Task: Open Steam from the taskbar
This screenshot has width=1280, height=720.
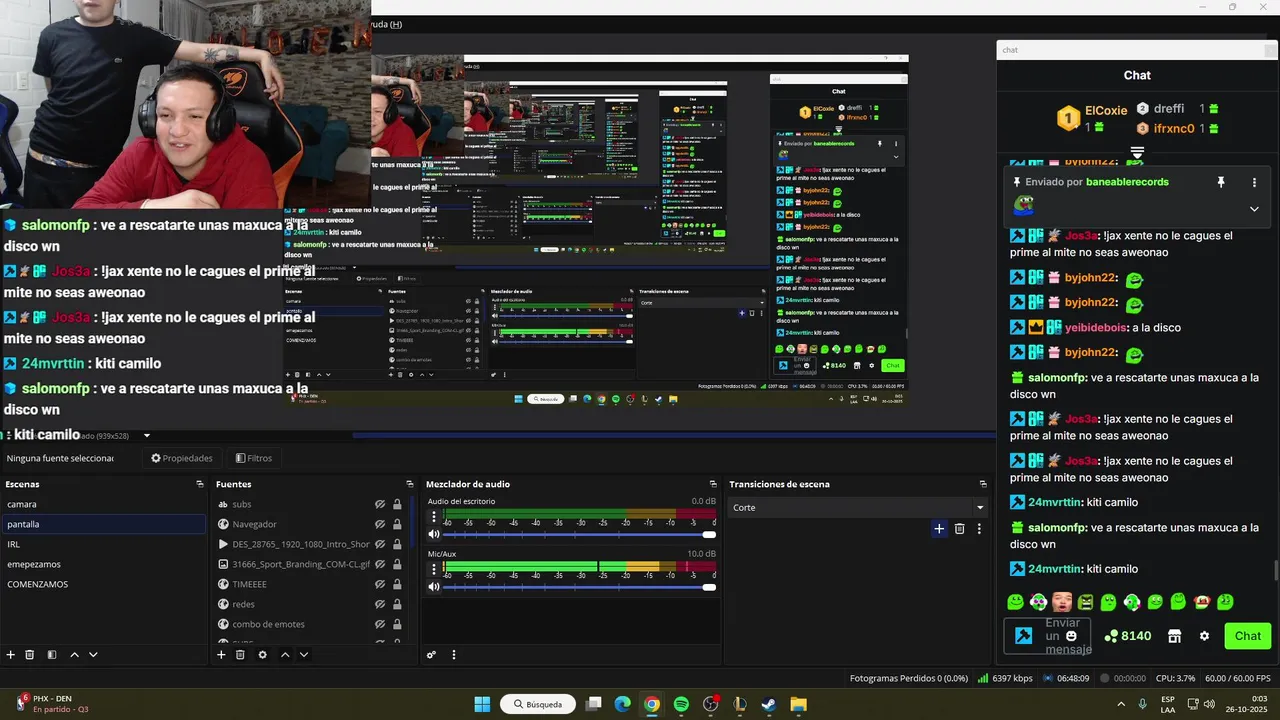Action: tap(768, 704)
